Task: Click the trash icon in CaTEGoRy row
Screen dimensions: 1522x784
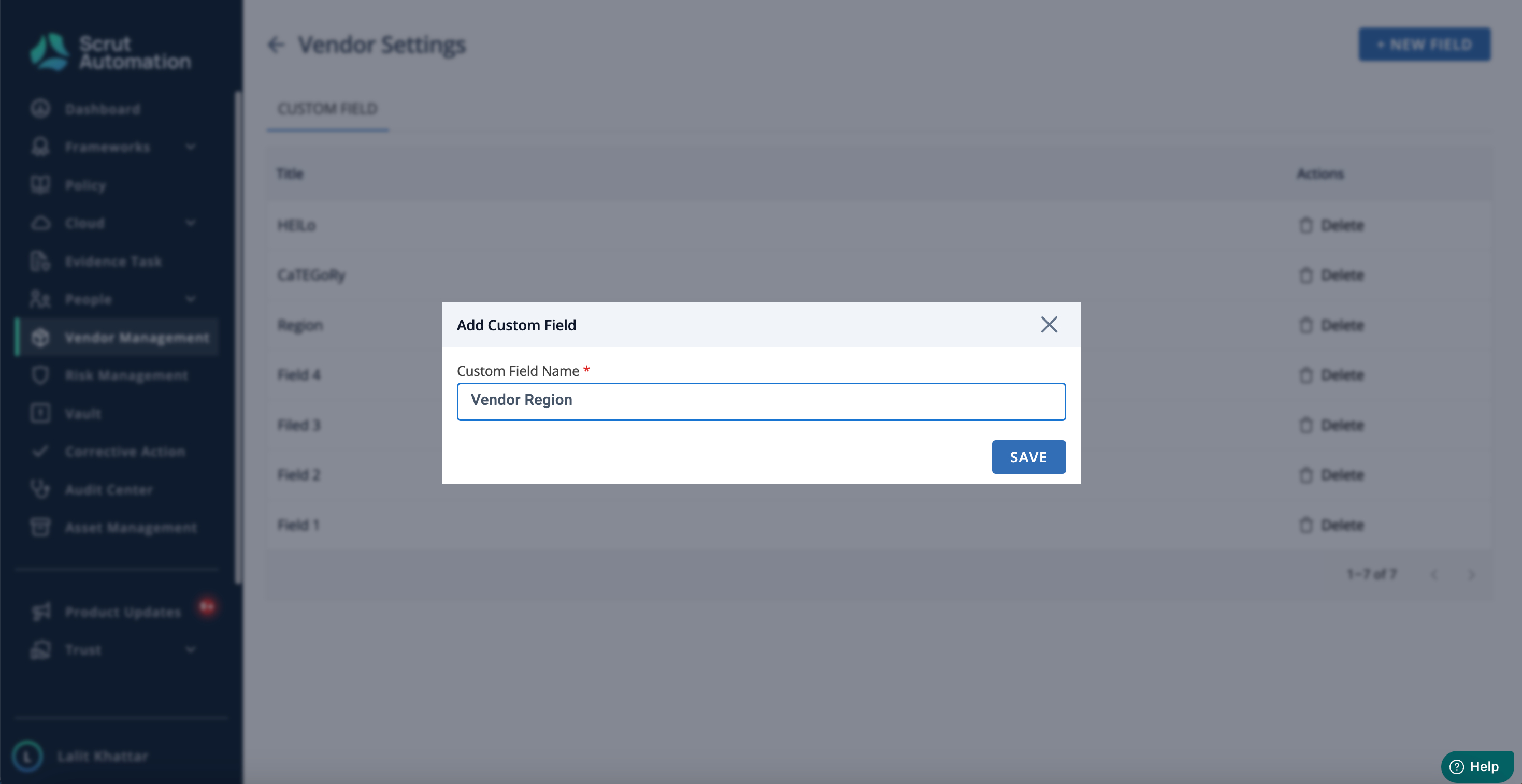Action: (x=1306, y=275)
